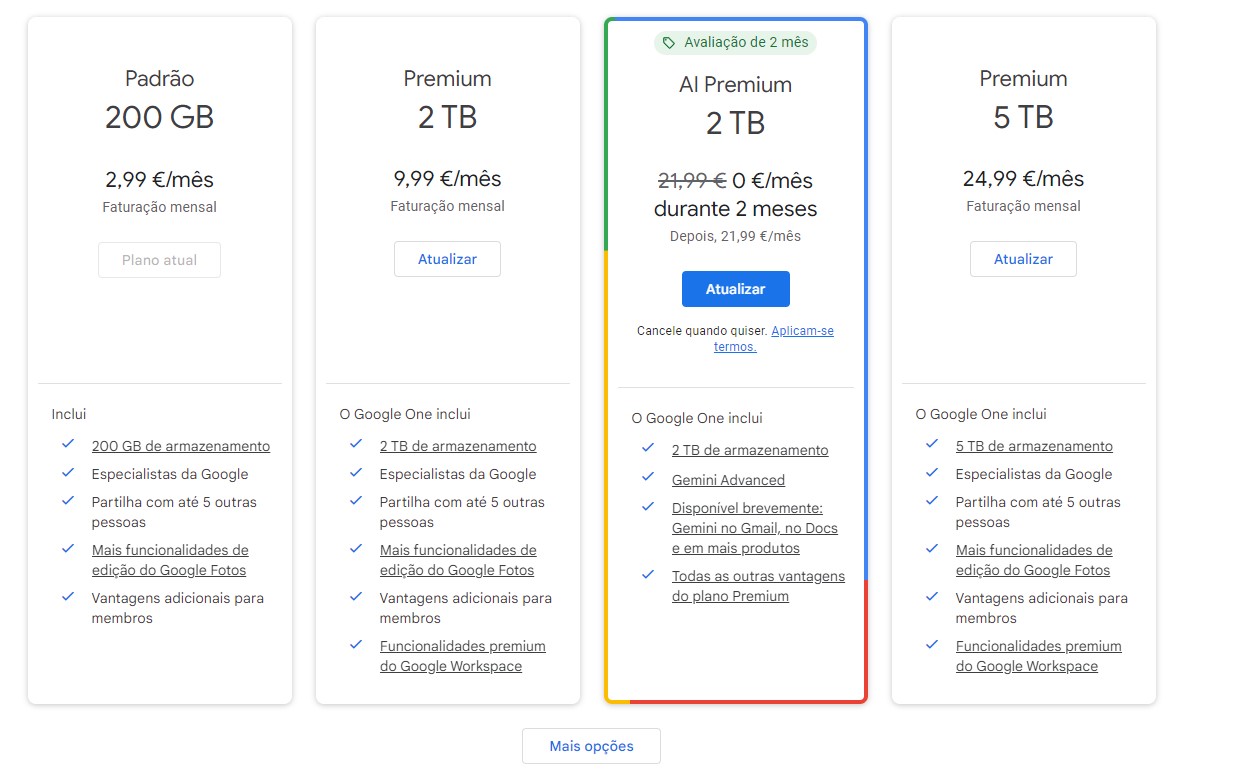The width and height of the screenshot is (1235, 784).
Task: Click the Padrão plan title
Action: 160,78
